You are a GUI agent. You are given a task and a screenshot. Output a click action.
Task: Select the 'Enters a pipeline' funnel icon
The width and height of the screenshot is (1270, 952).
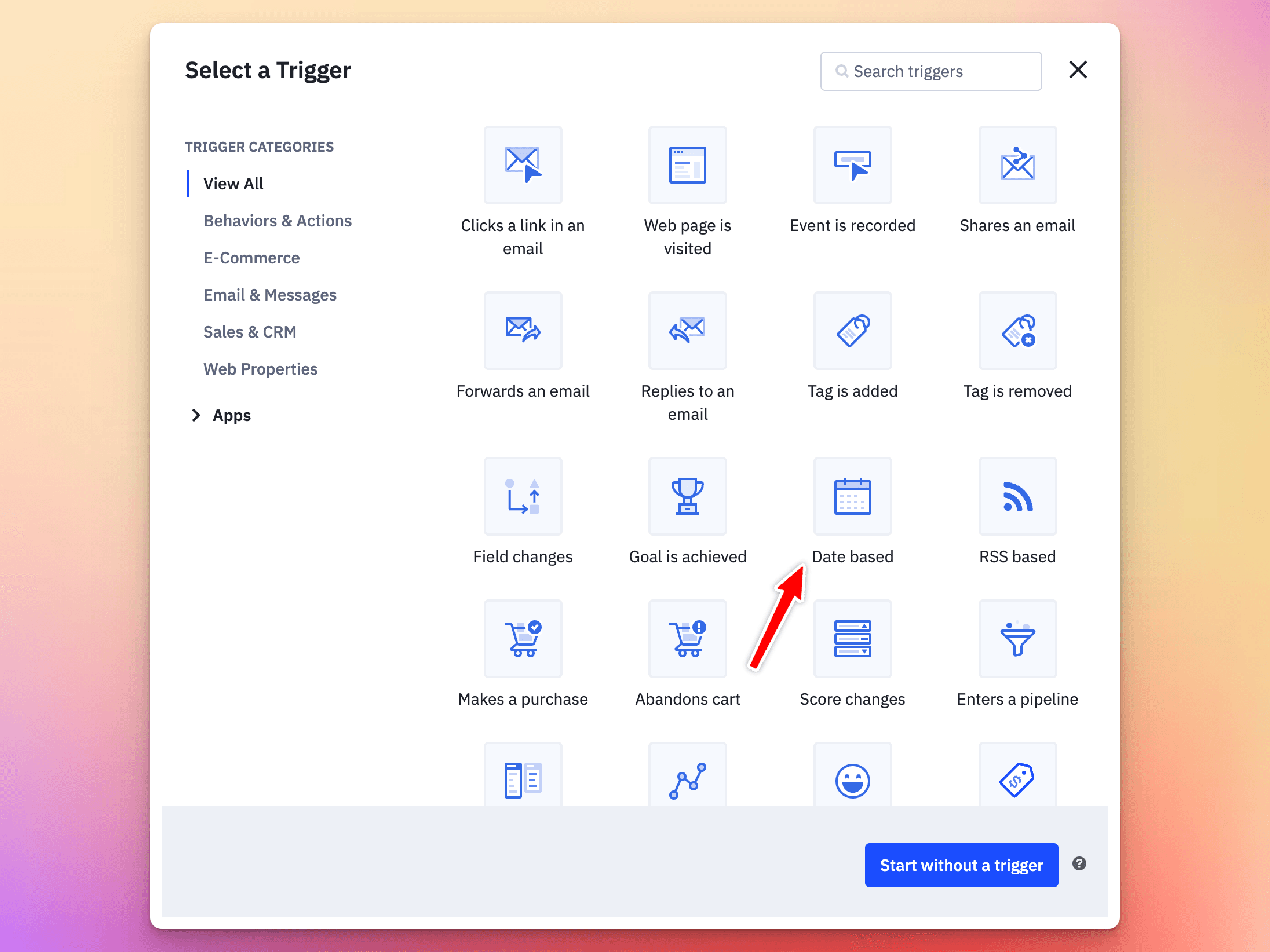[x=1017, y=639]
